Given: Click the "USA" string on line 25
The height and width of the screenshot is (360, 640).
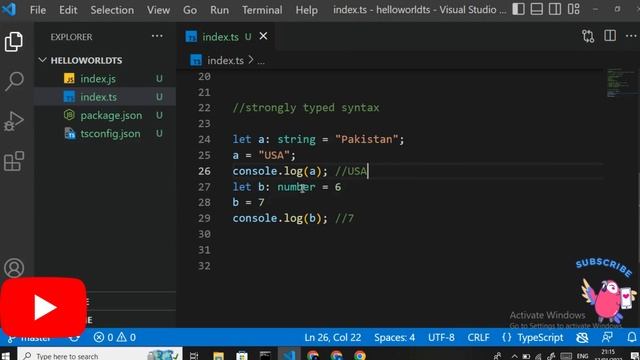Looking at the screenshot, I should (274, 155).
